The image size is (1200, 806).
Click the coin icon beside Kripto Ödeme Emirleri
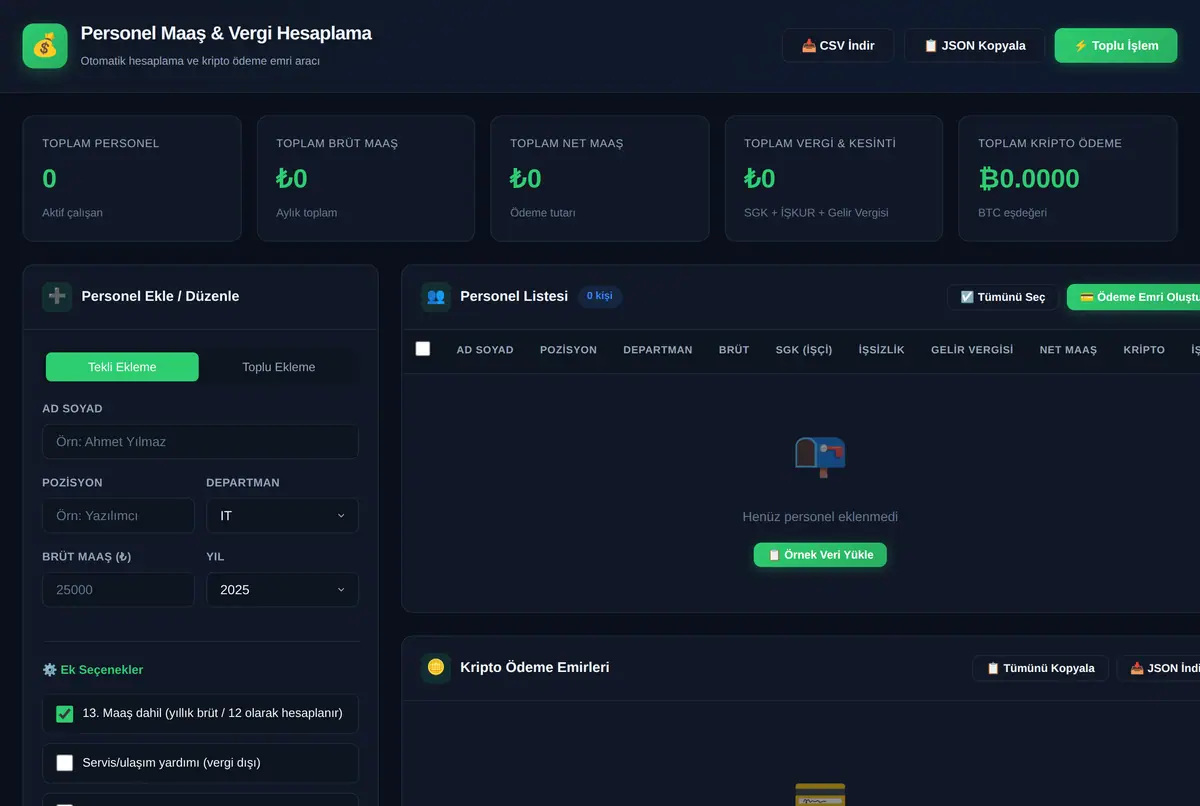coord(436,667)
